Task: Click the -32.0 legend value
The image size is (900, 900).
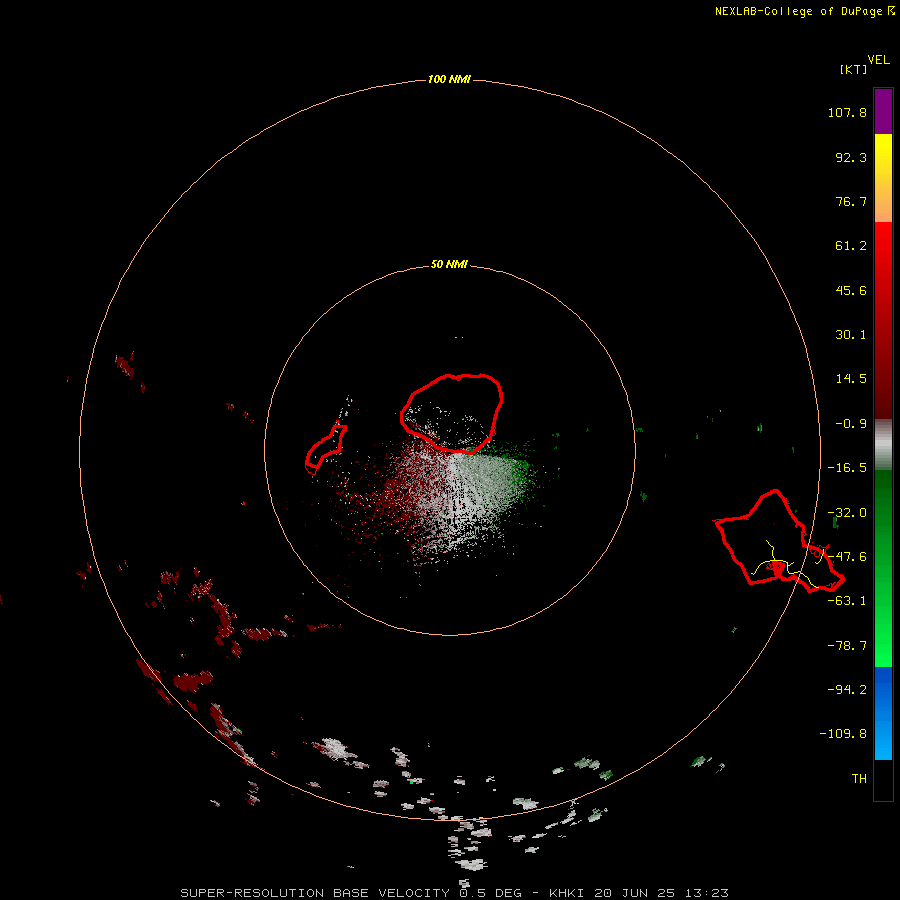Action: click(847, 513)
